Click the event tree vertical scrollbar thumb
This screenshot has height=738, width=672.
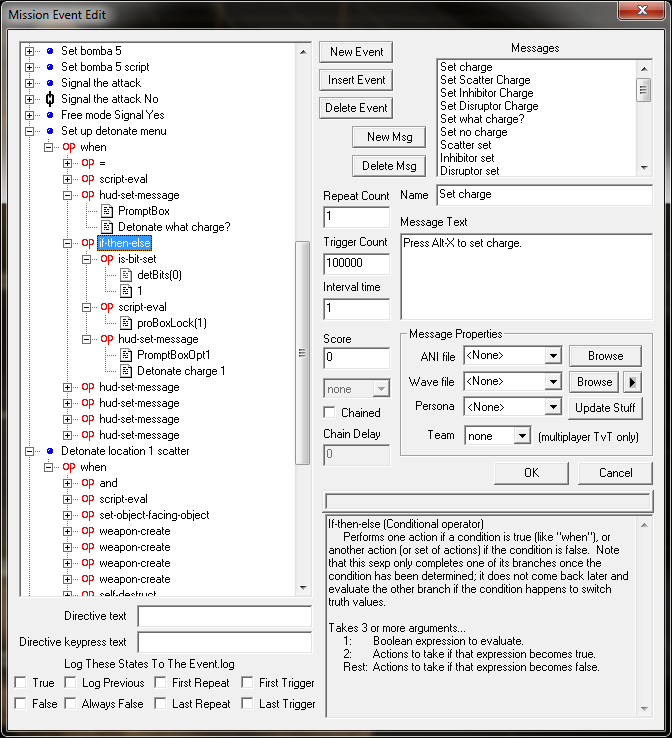point(303,353)
